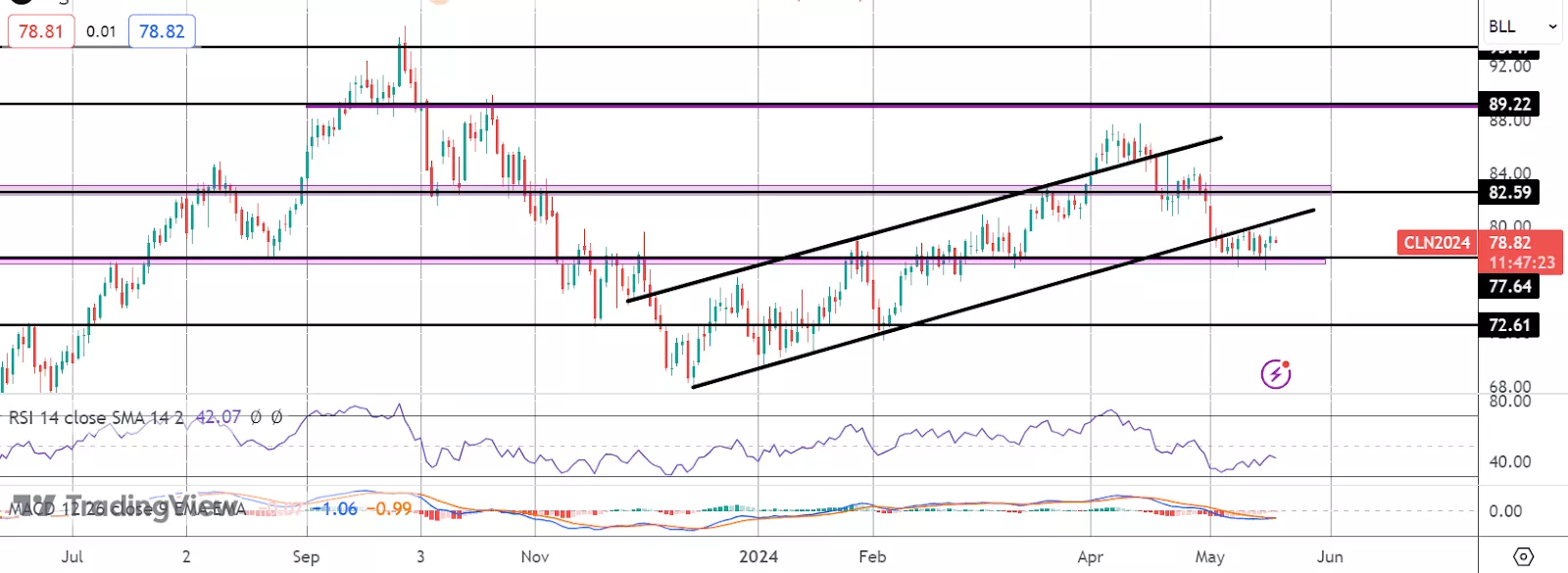The image size is (1568, 573).
Task: Select the CLN2024 symbol price label
Action: 1437,243
